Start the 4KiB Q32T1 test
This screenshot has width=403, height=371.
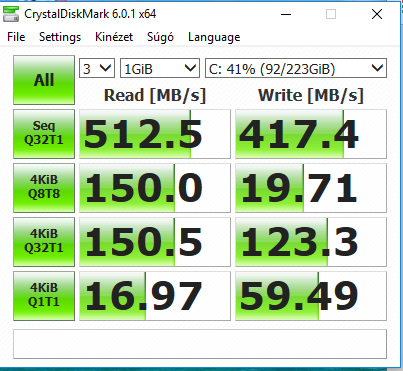click(44, 242)
